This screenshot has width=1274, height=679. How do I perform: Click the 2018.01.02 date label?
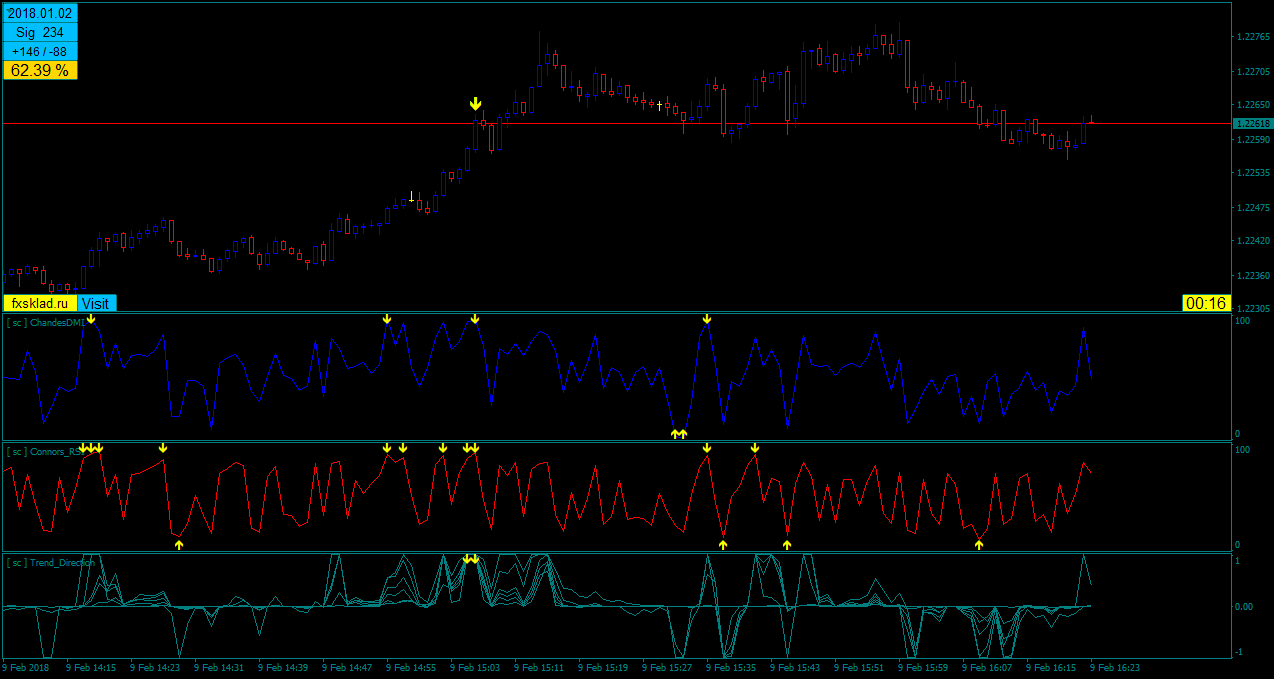click(x=40, y=14)
